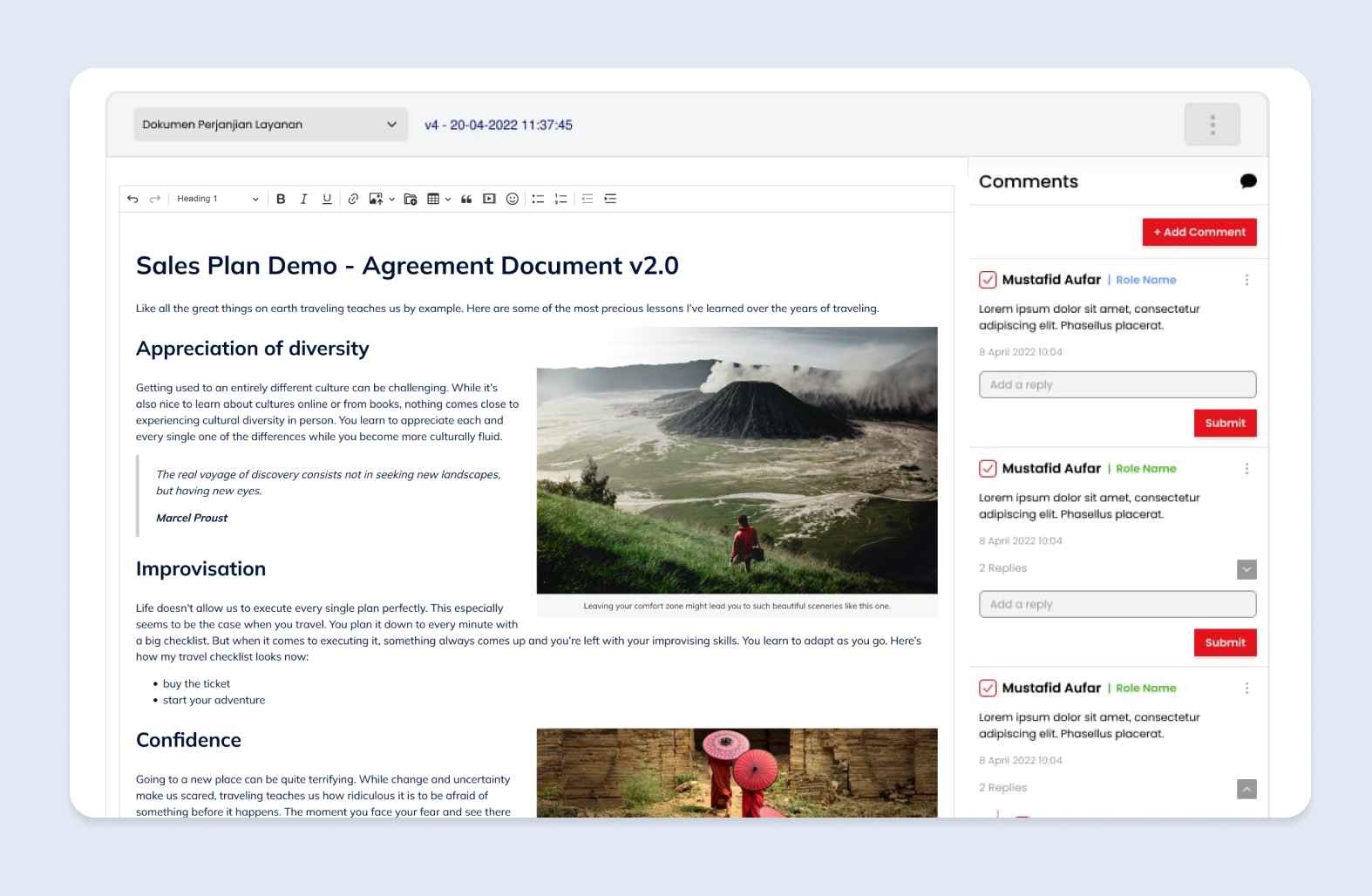Apply italic formatting
Image resolution: width=1372 pixels, height=896 pixels.
[x=303, y=199]
